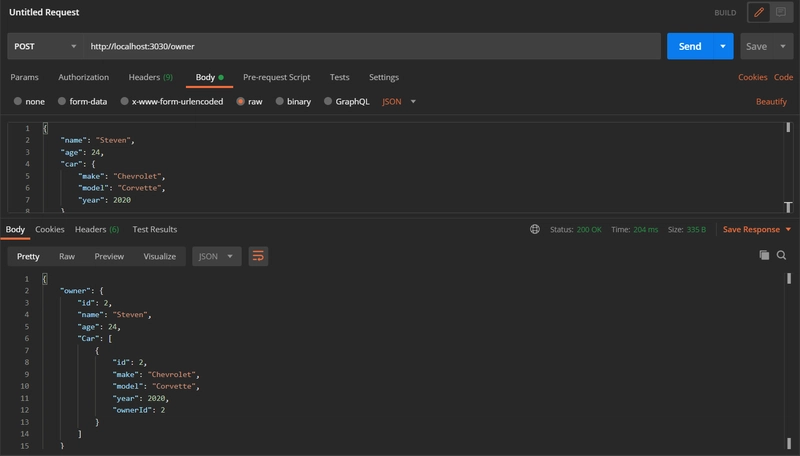The image size is (800, 456).
Task: Open the Settings tab
Action: [384, 77]
